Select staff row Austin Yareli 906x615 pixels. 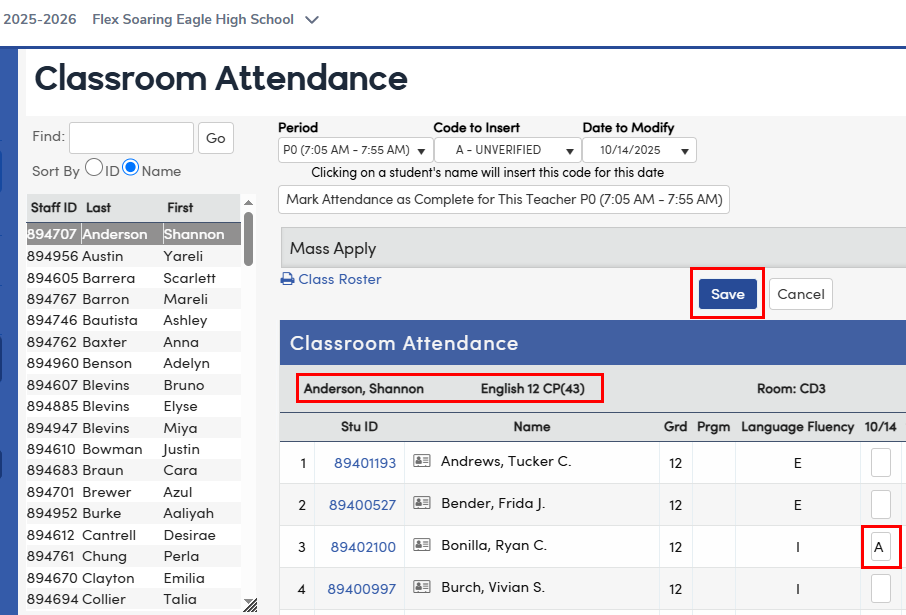click(x=133, y=256)
